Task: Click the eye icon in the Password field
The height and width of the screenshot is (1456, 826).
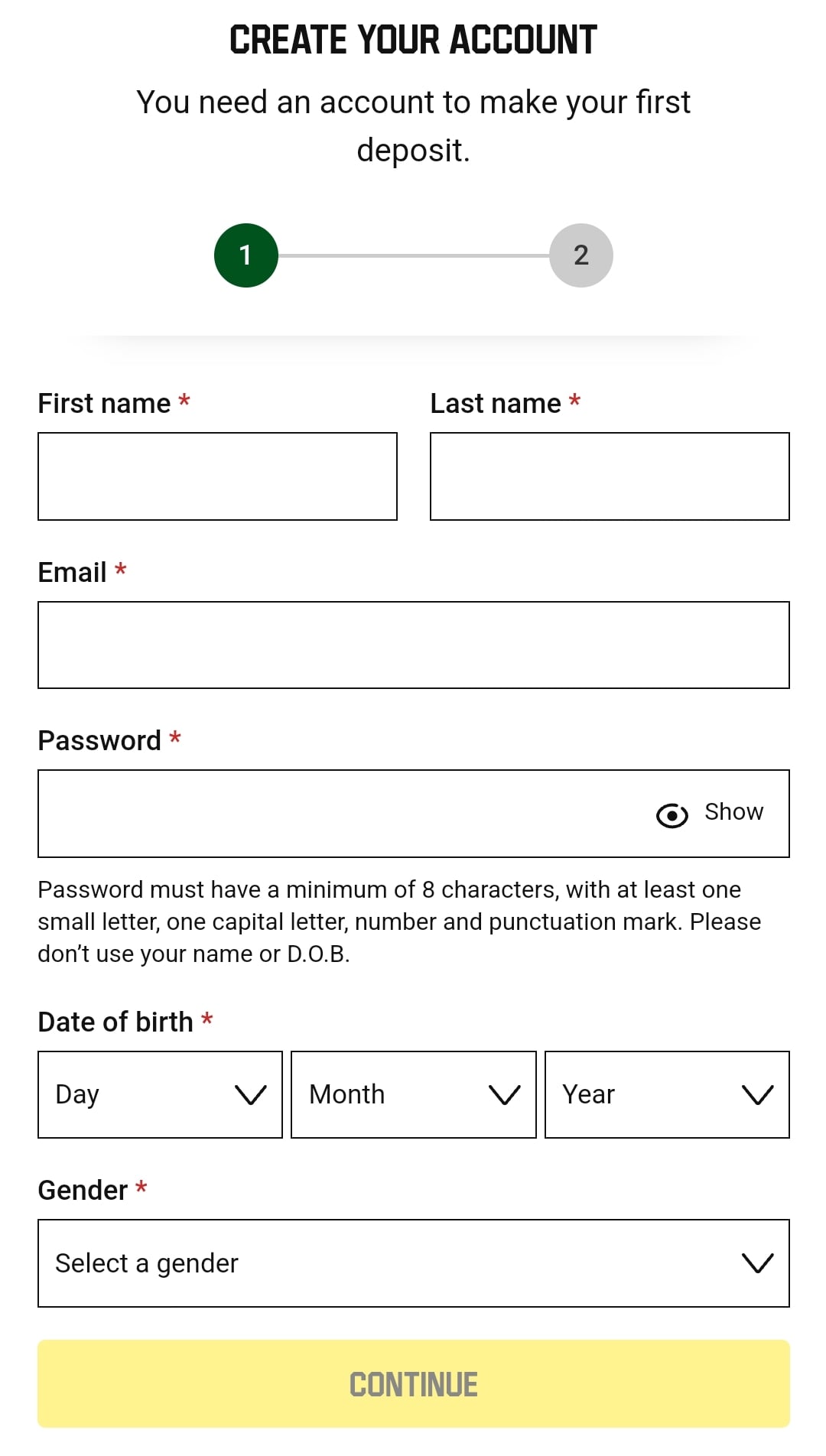Action: tap(672, 815)
